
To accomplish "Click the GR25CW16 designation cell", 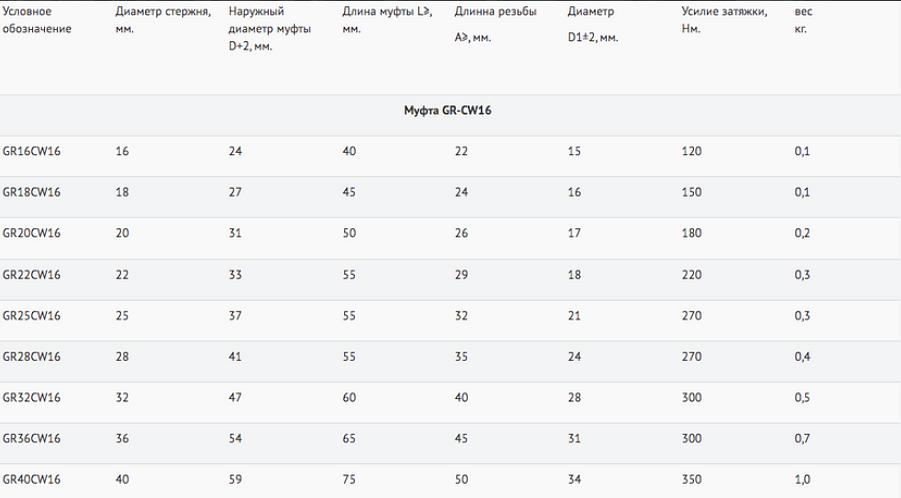I will (x=32, y=315).
